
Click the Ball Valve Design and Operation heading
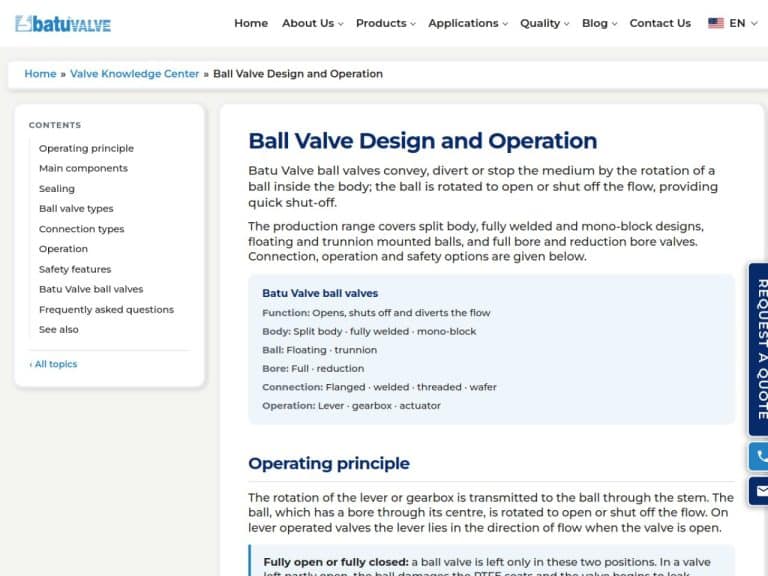422,141
